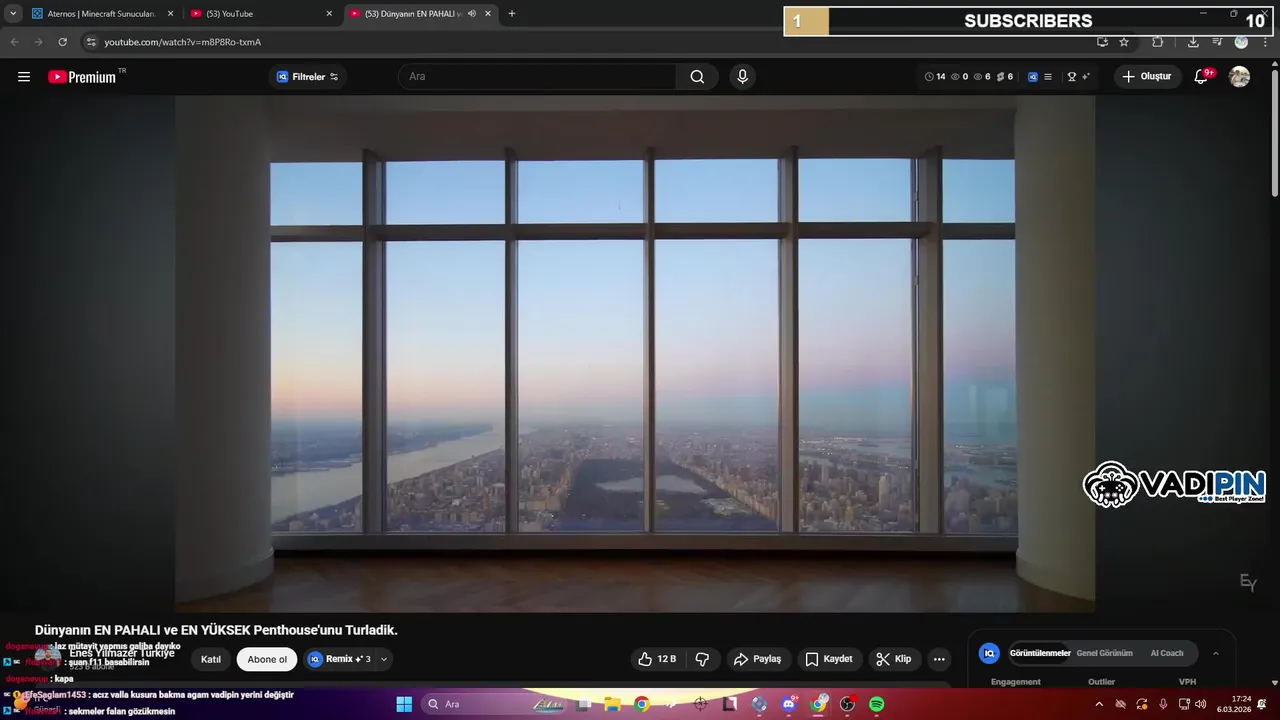Click the Engagement column label
Screen dimensions: 1280x720
(x=1016, y=682)
